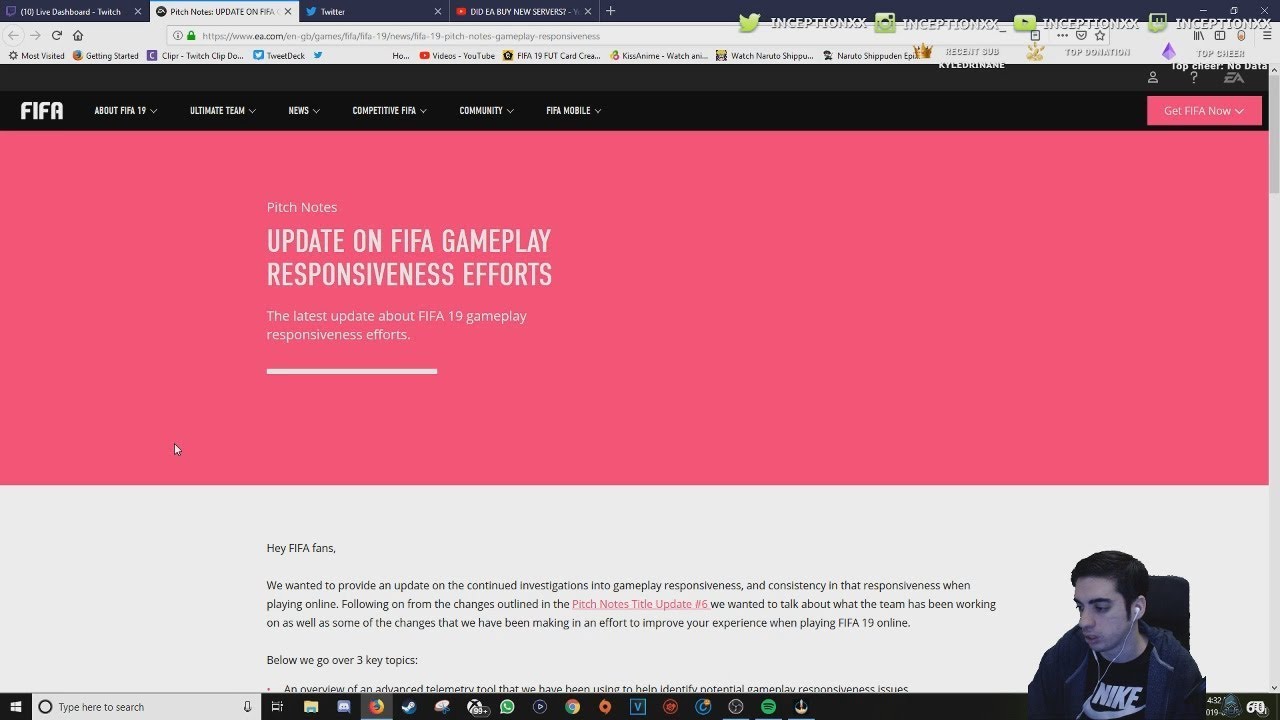
Task: Close the Twitter browser tab
Action: pos(437,12)
